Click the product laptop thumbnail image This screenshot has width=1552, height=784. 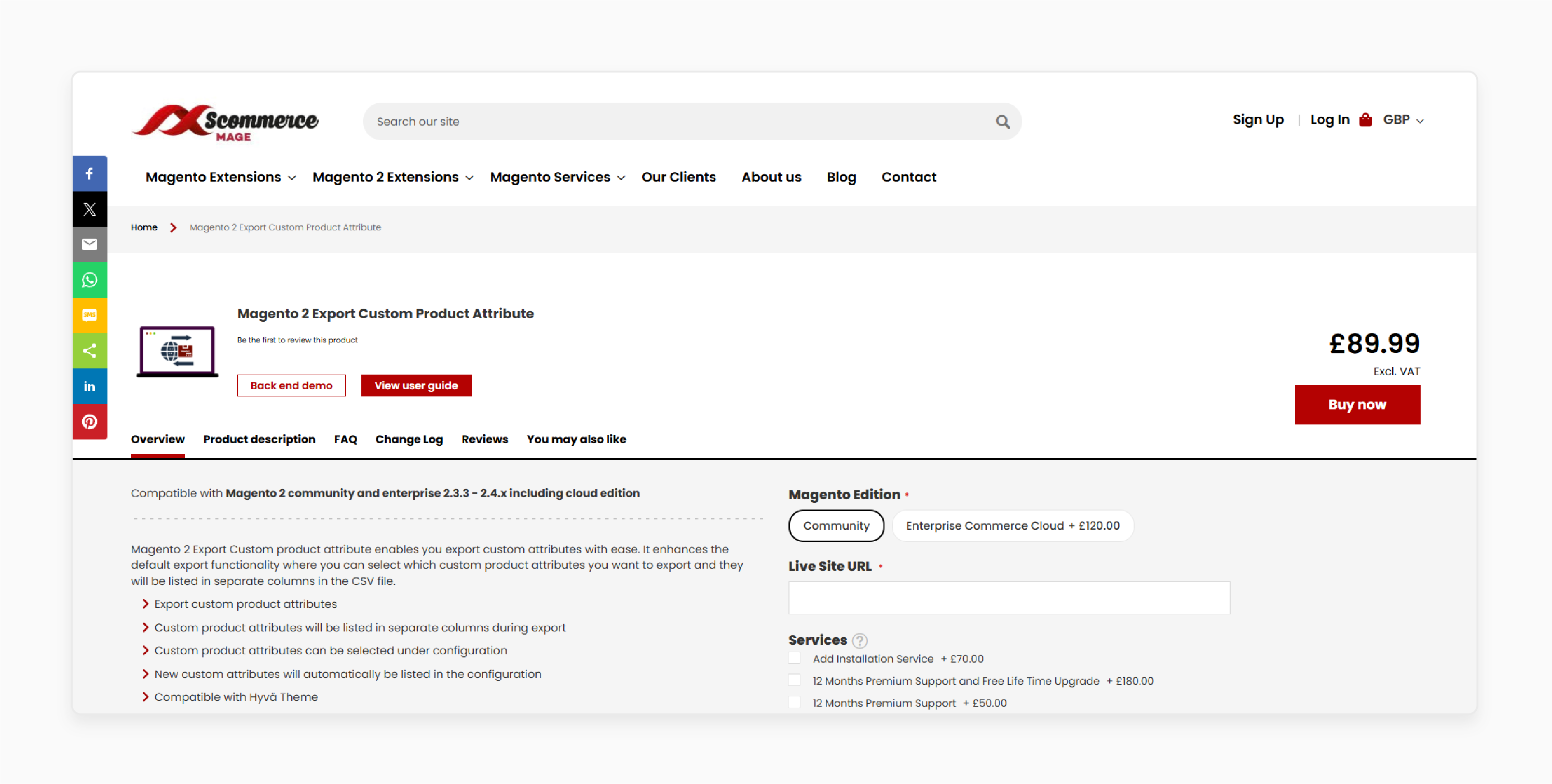[x=177, y=352]
